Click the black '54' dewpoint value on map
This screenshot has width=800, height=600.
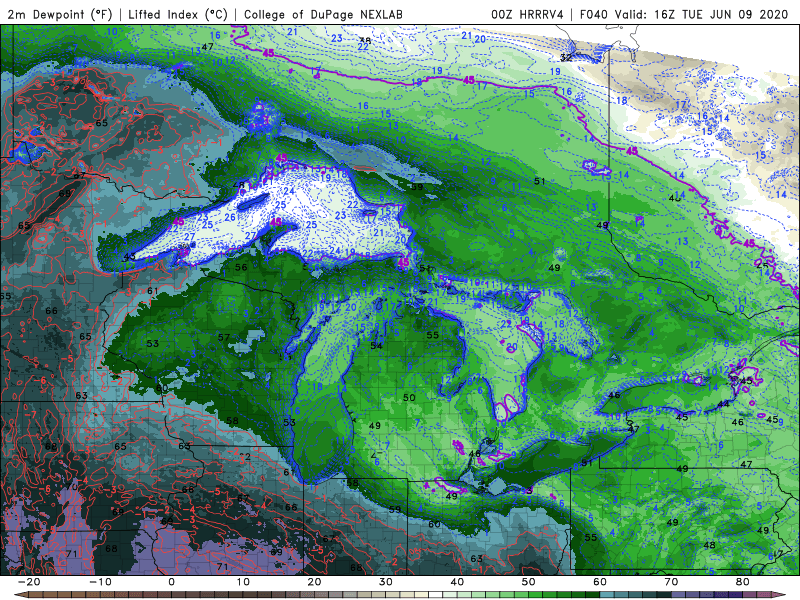pos(377,346)
